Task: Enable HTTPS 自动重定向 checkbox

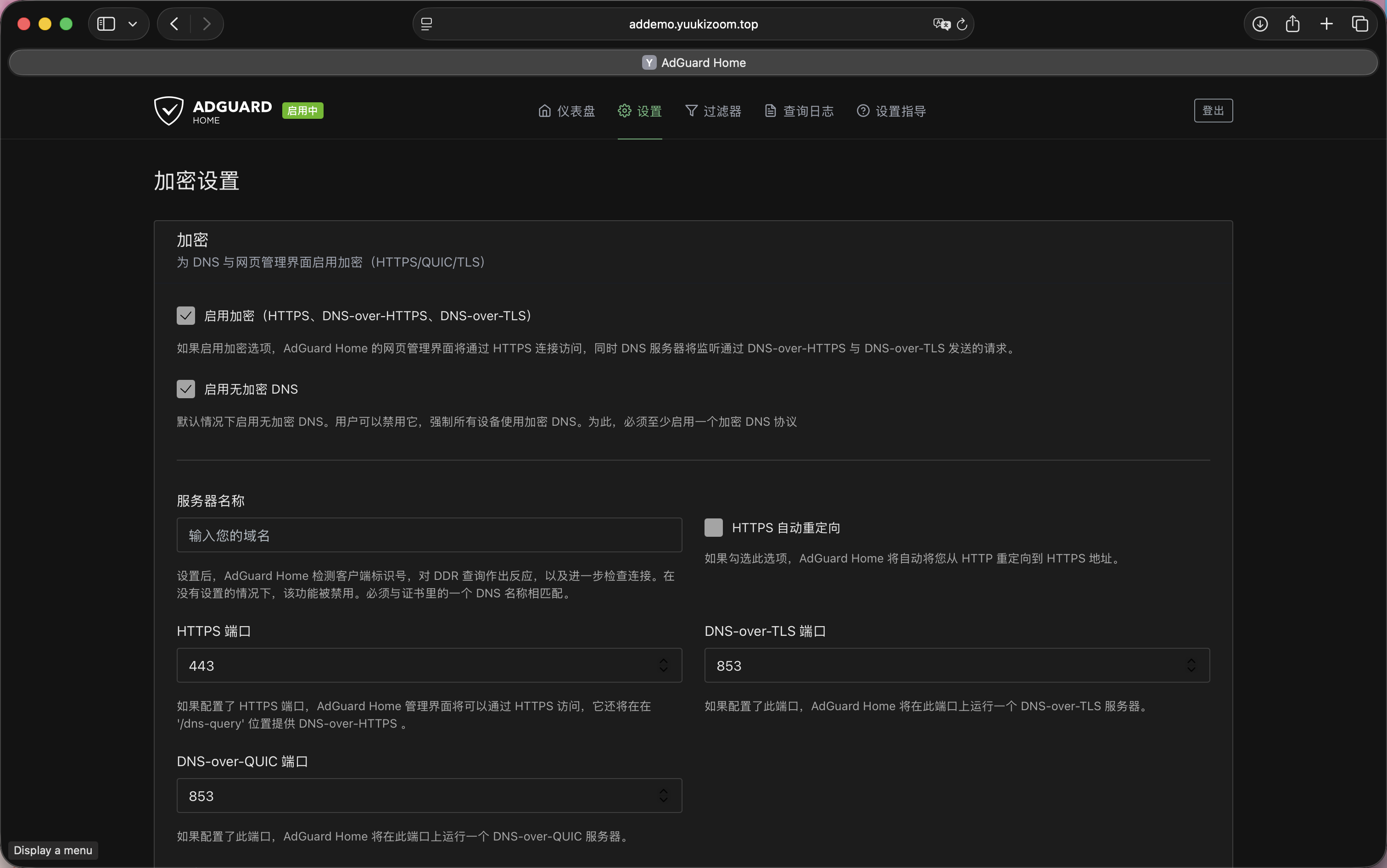Action: point(714,528)
